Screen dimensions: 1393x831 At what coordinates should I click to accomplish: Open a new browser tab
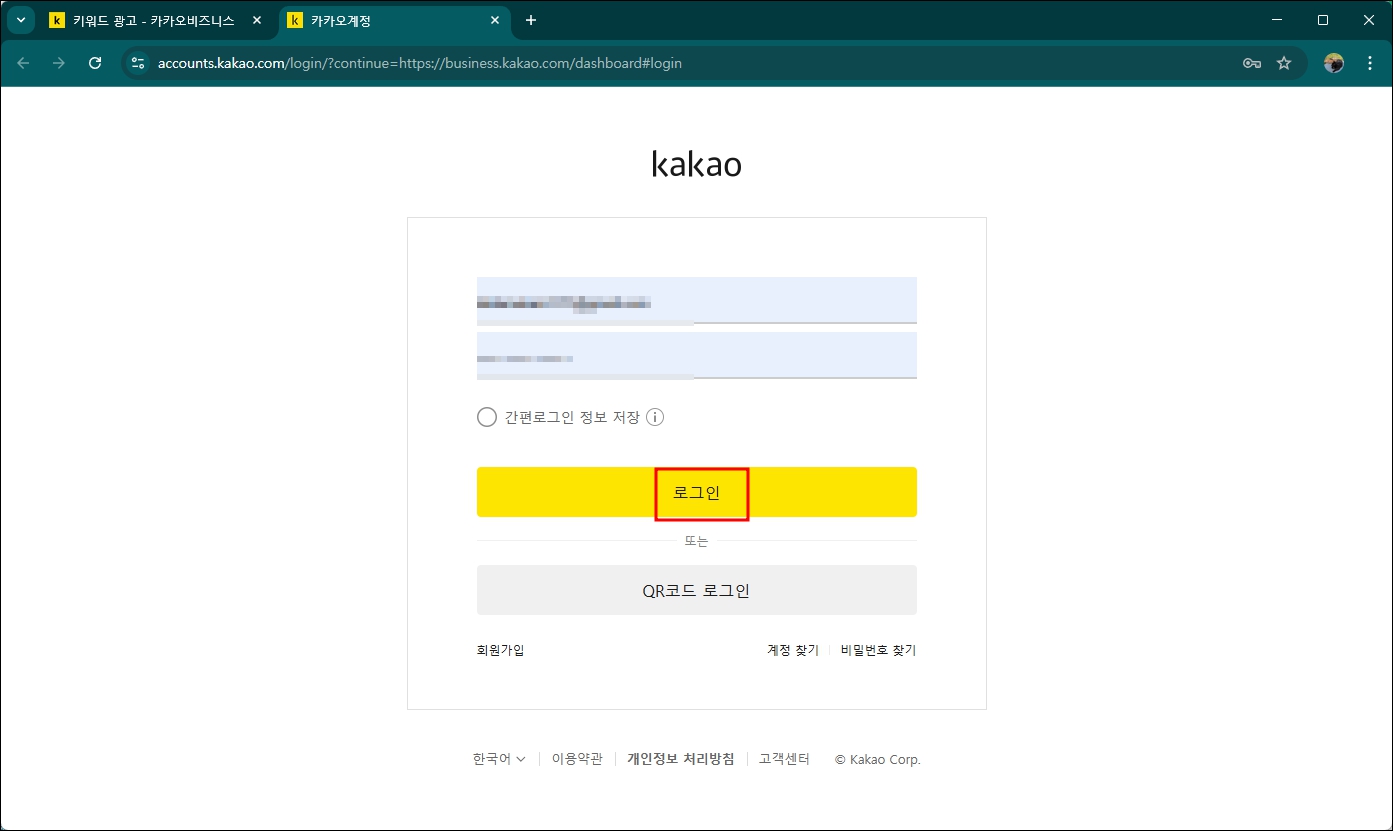tap(530, 20)
